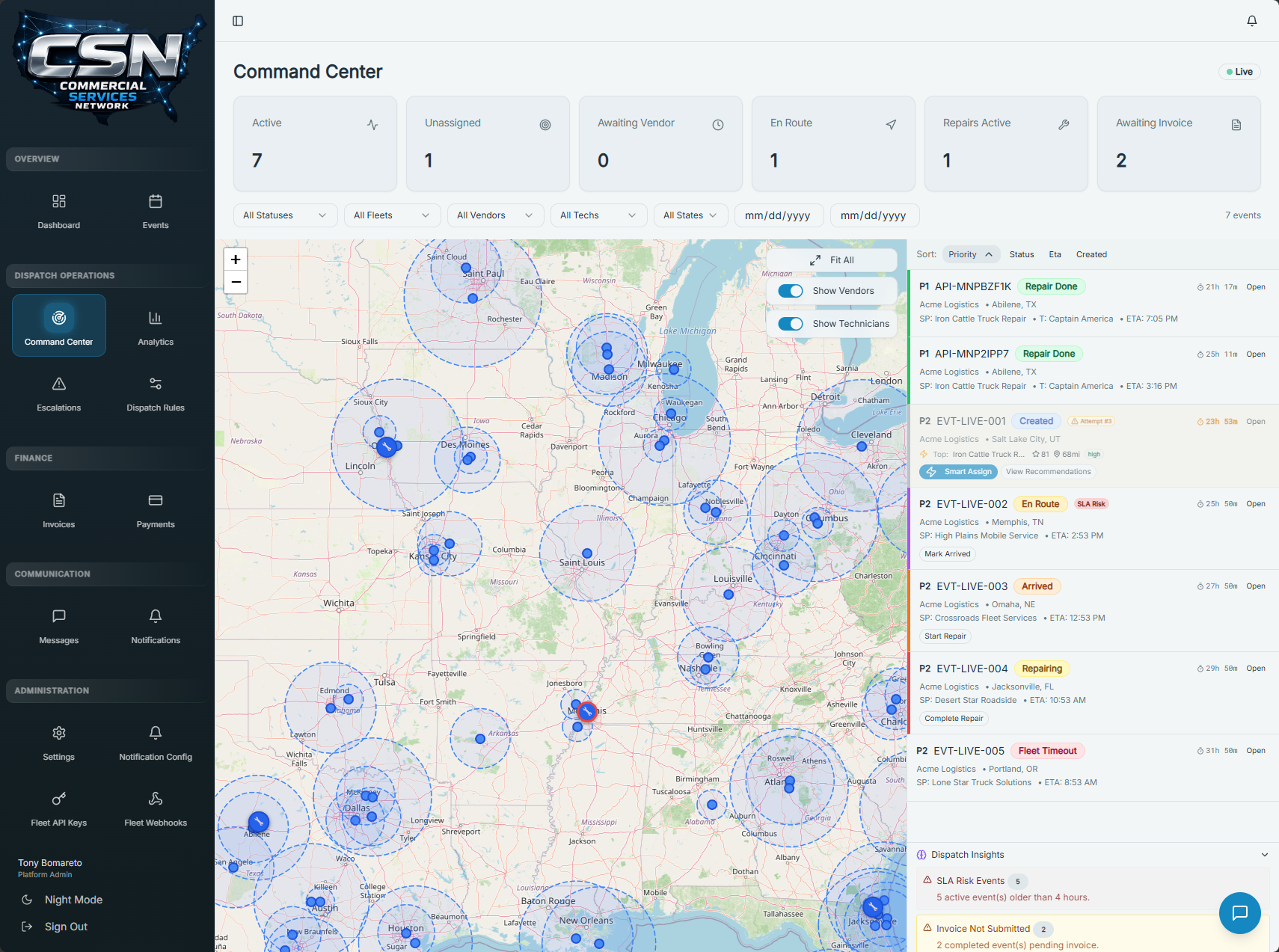Open the Events calendar icon
The width and height of the screenshot is (1279, 952).
point(156,201)
